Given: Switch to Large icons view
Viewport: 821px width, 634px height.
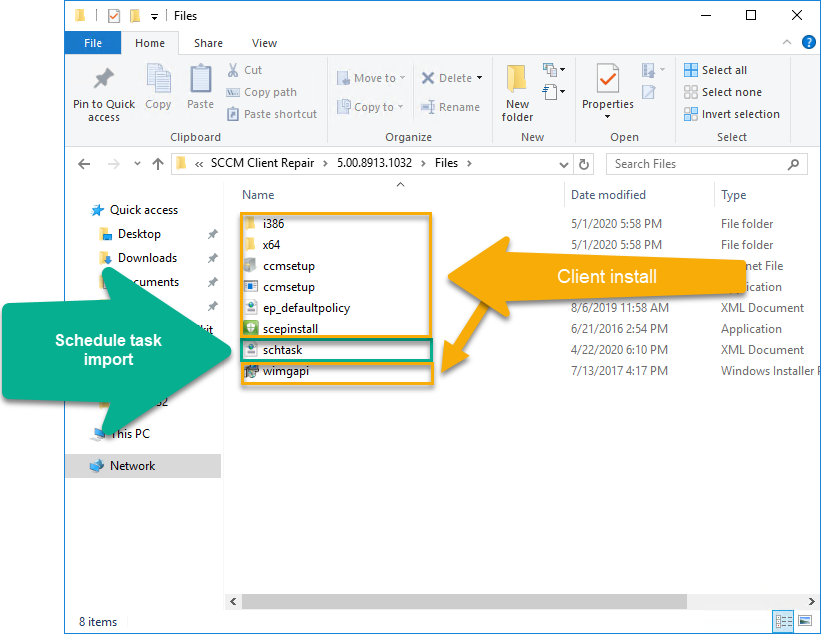Looking at the screenshot, I should 805,621.
